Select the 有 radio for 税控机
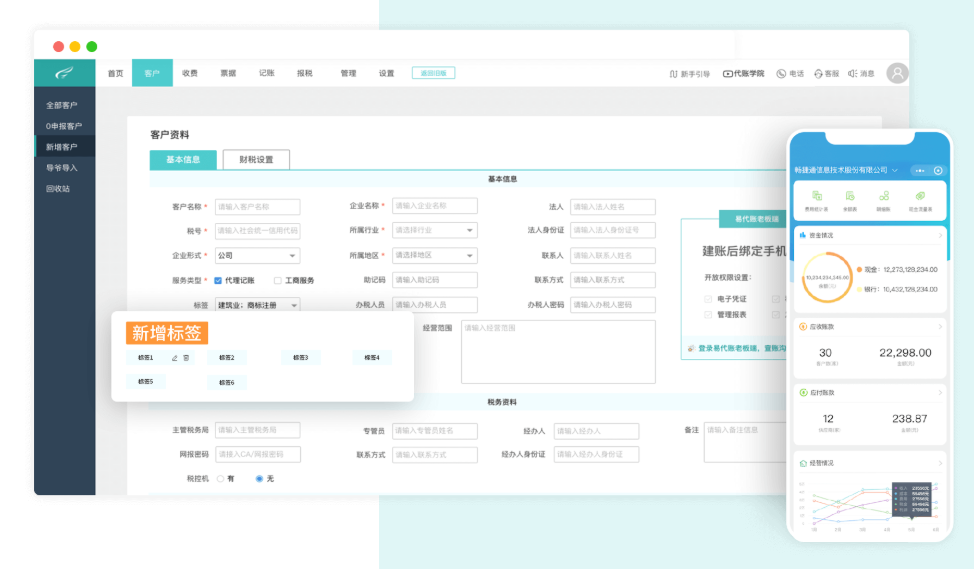 pos(220,479)
